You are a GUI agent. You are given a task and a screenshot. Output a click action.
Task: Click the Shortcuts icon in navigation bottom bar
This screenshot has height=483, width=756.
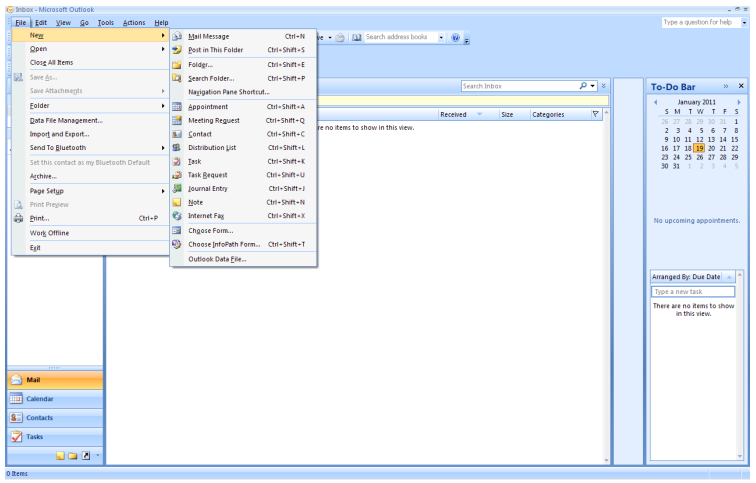point(86,456)
